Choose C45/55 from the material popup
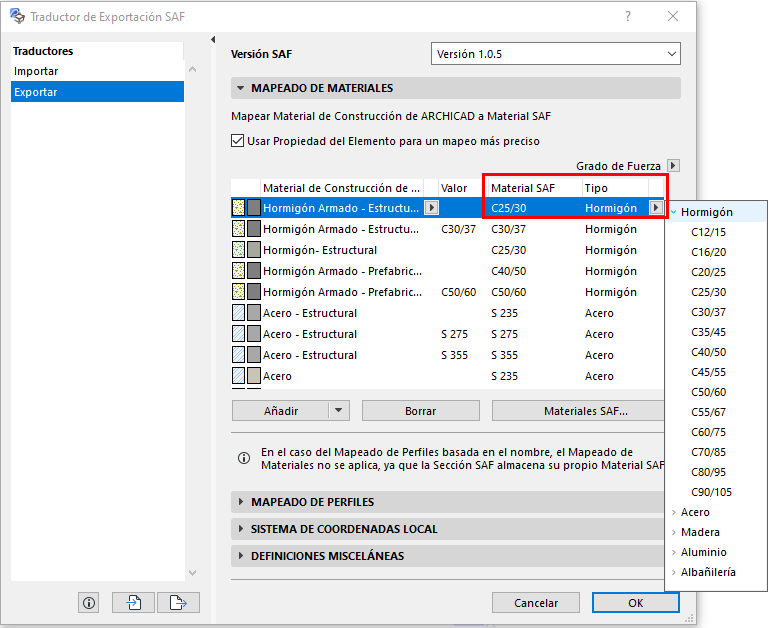The image size is (770, 628). click(x=708, y=372)
